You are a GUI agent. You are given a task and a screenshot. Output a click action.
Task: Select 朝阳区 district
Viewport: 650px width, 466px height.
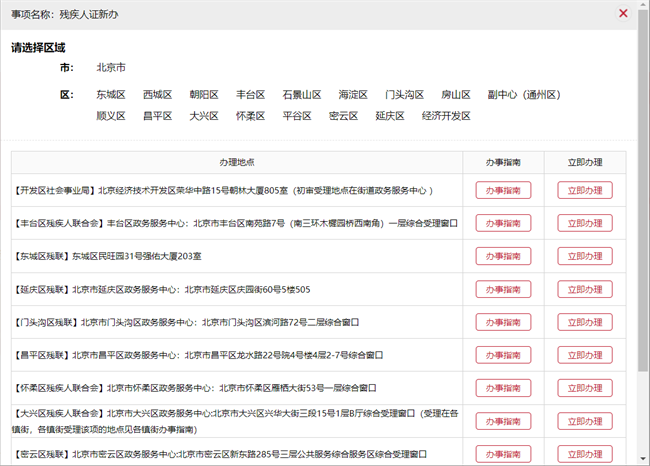pos(204,95)
